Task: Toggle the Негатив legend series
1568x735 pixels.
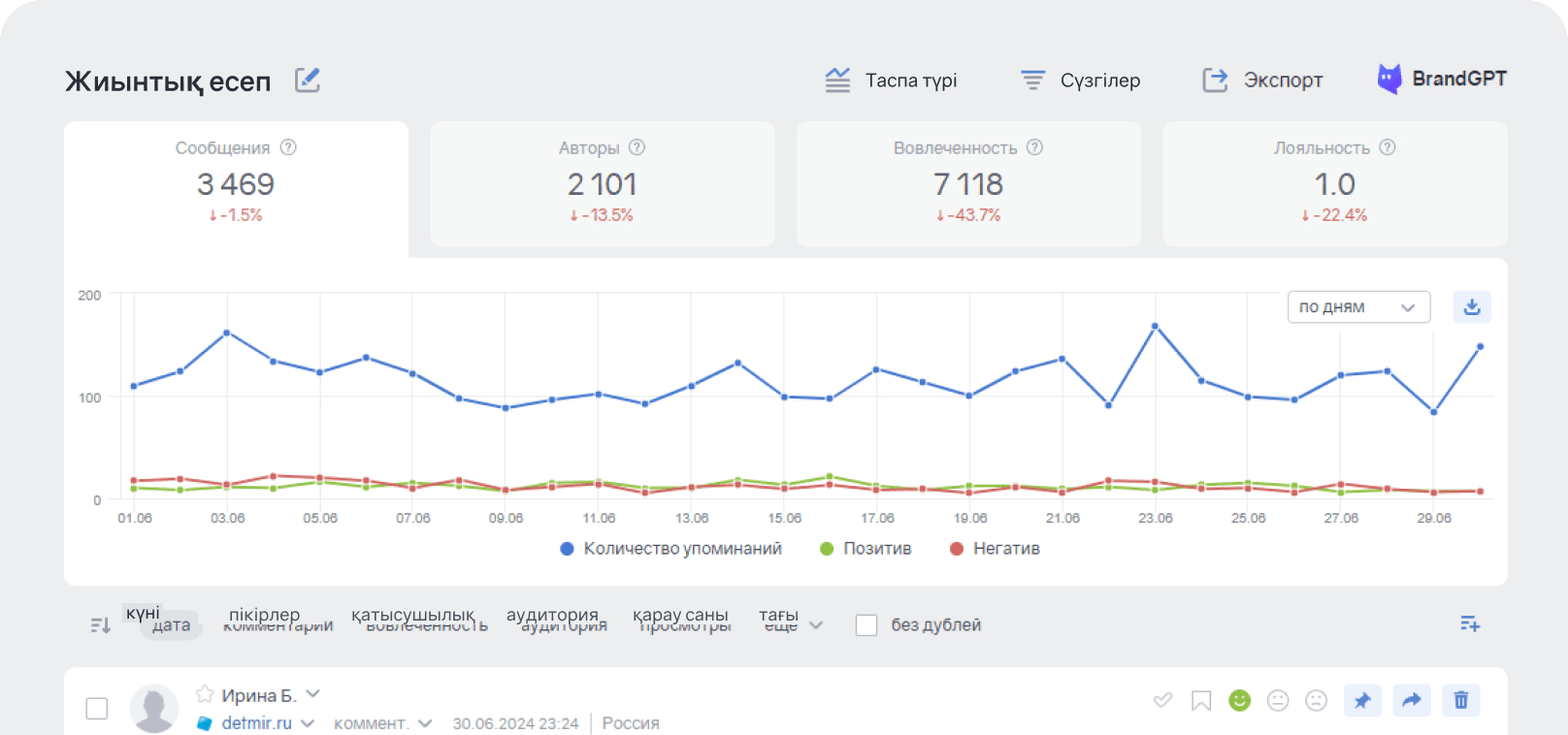Action: pyautogui.click(x=995, y=549)
